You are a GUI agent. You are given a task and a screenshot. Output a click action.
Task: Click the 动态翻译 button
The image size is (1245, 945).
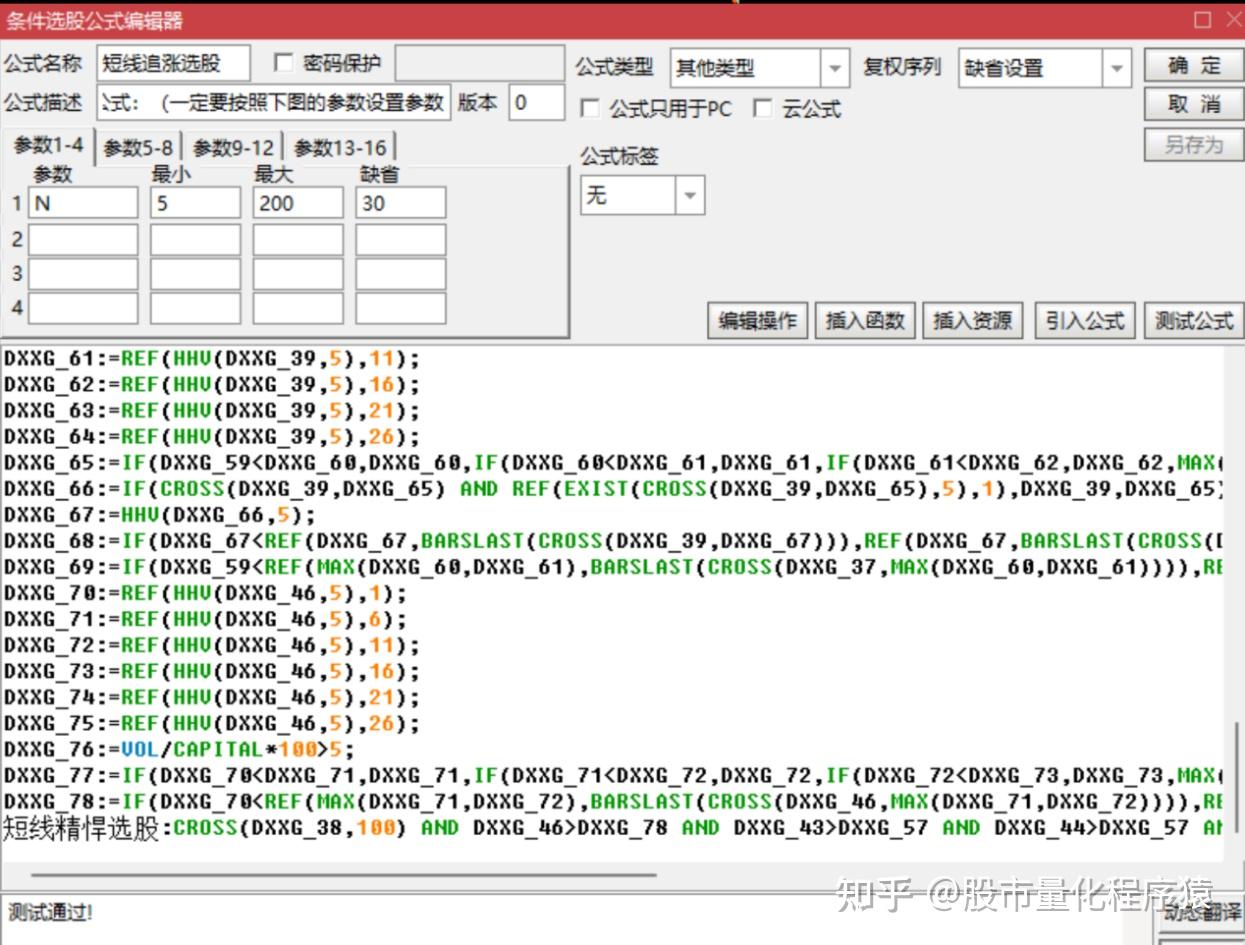pyautogui.click(x=1200, y=911)
